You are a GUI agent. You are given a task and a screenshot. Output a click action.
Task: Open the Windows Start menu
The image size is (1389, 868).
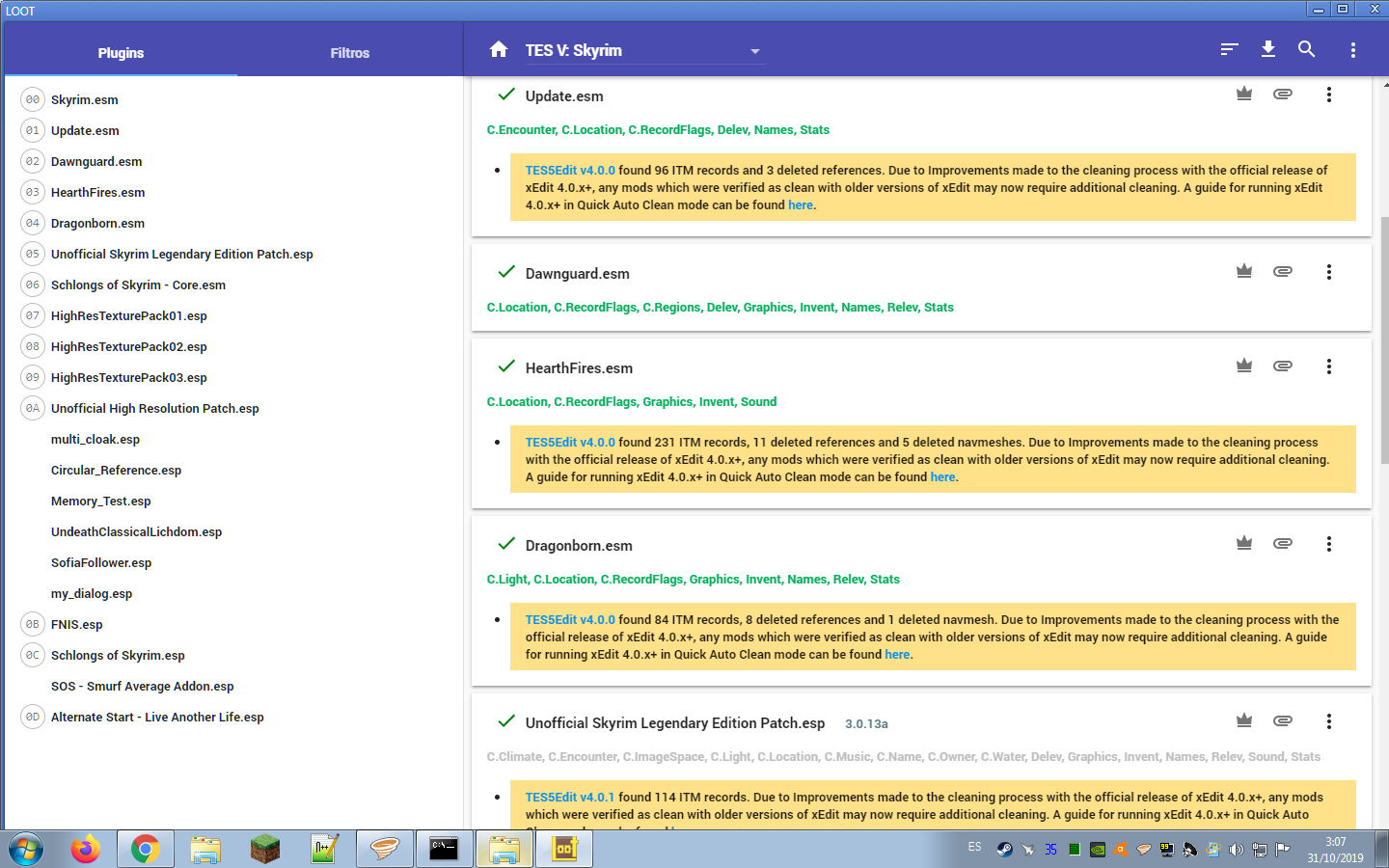[x=26, y=849]
